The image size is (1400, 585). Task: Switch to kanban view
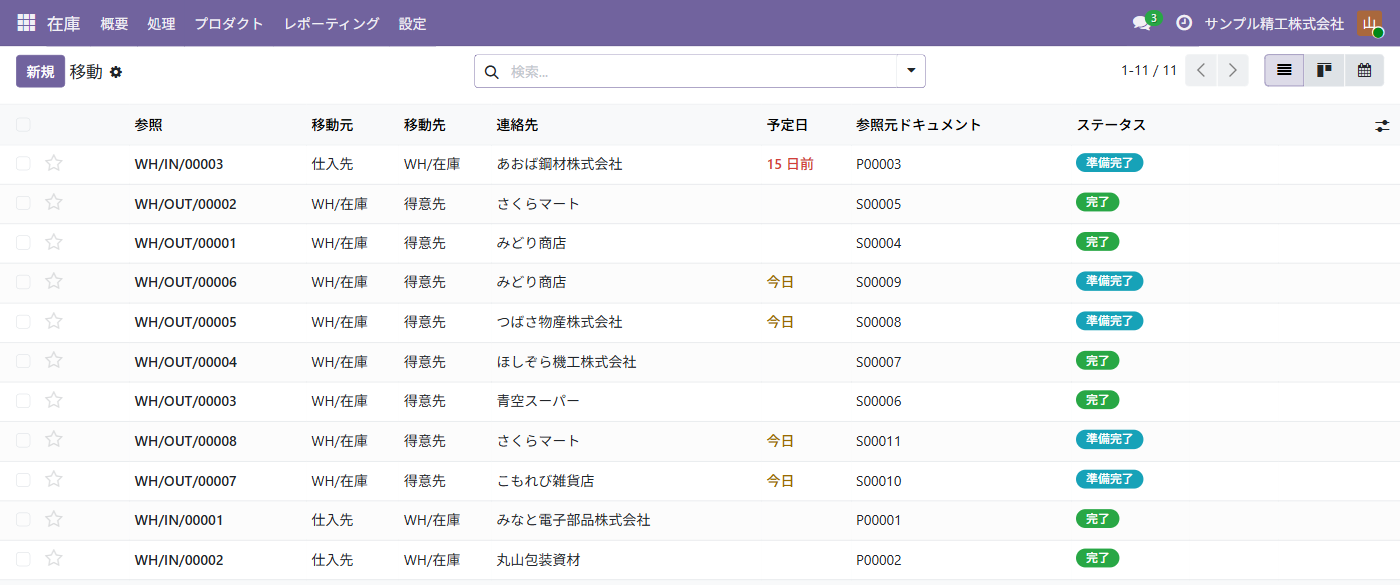(x=1324, y=71)
